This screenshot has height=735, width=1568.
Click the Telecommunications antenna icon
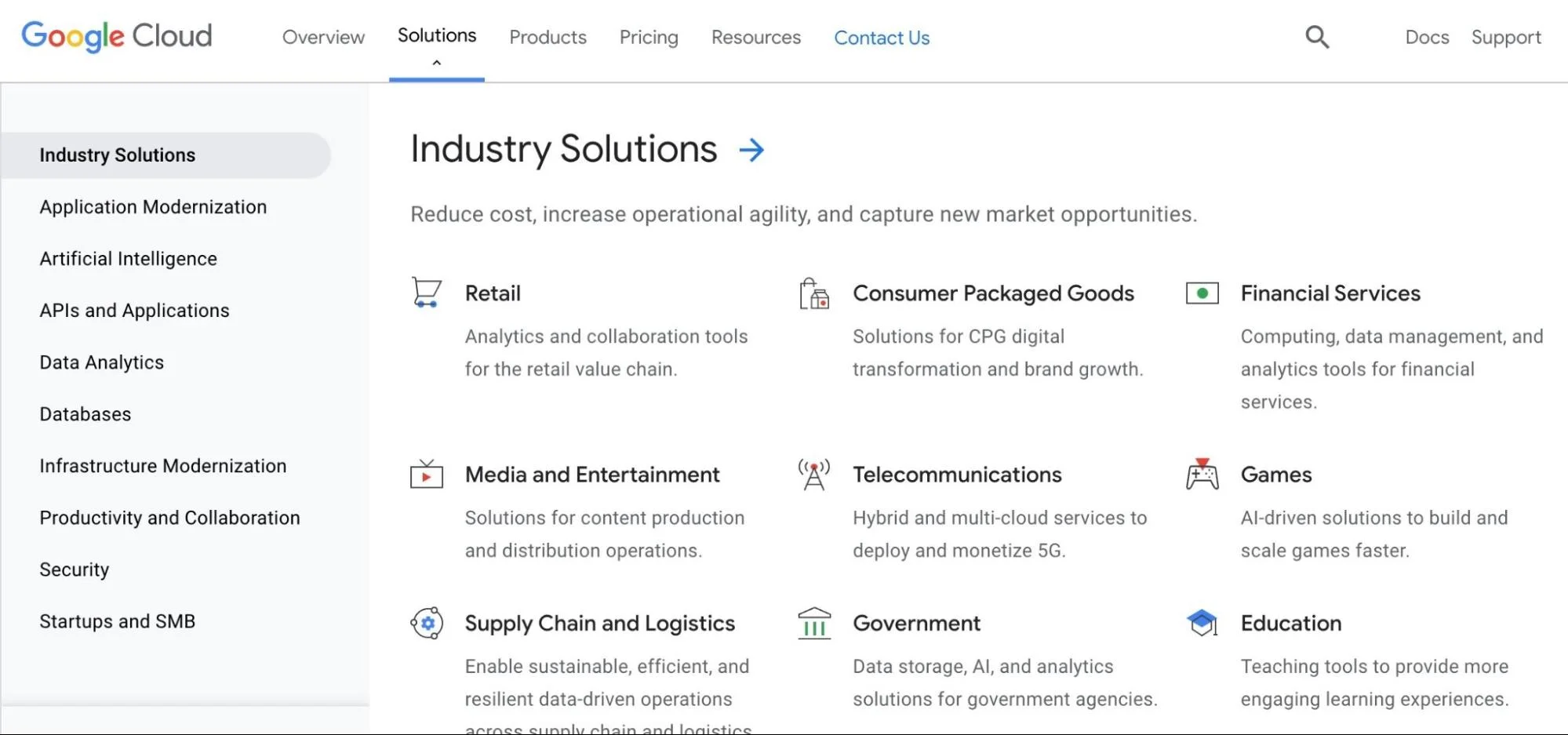pyautogui.click(x=814, y=475)
